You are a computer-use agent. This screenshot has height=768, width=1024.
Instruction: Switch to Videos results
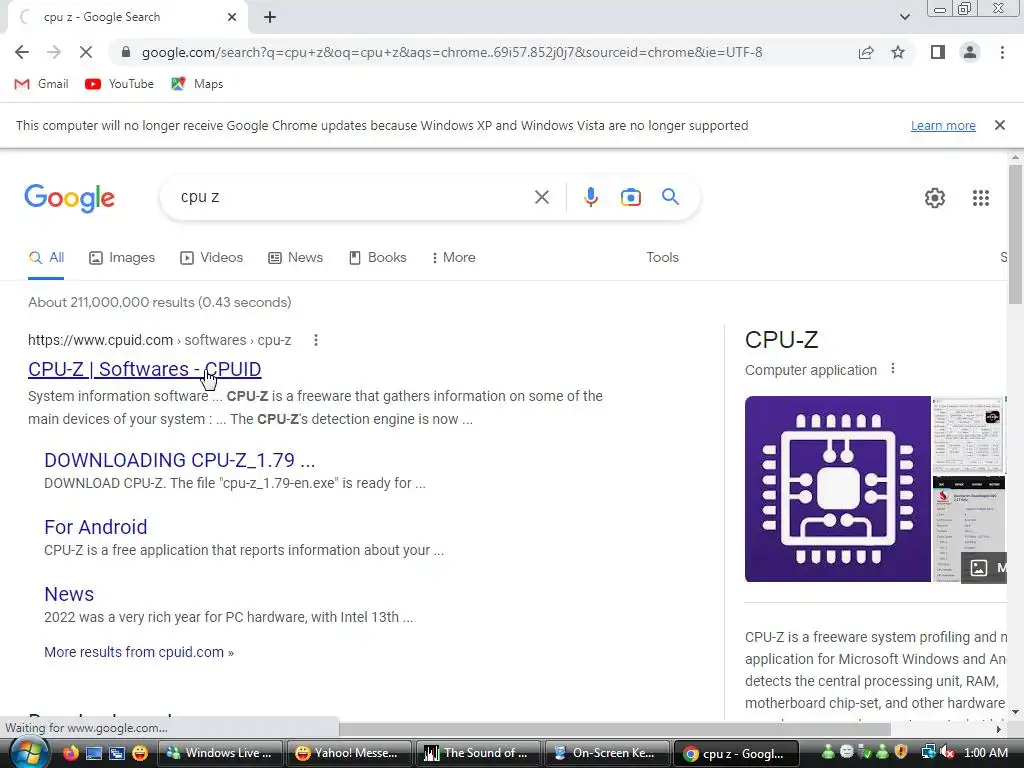pos(212,257)
